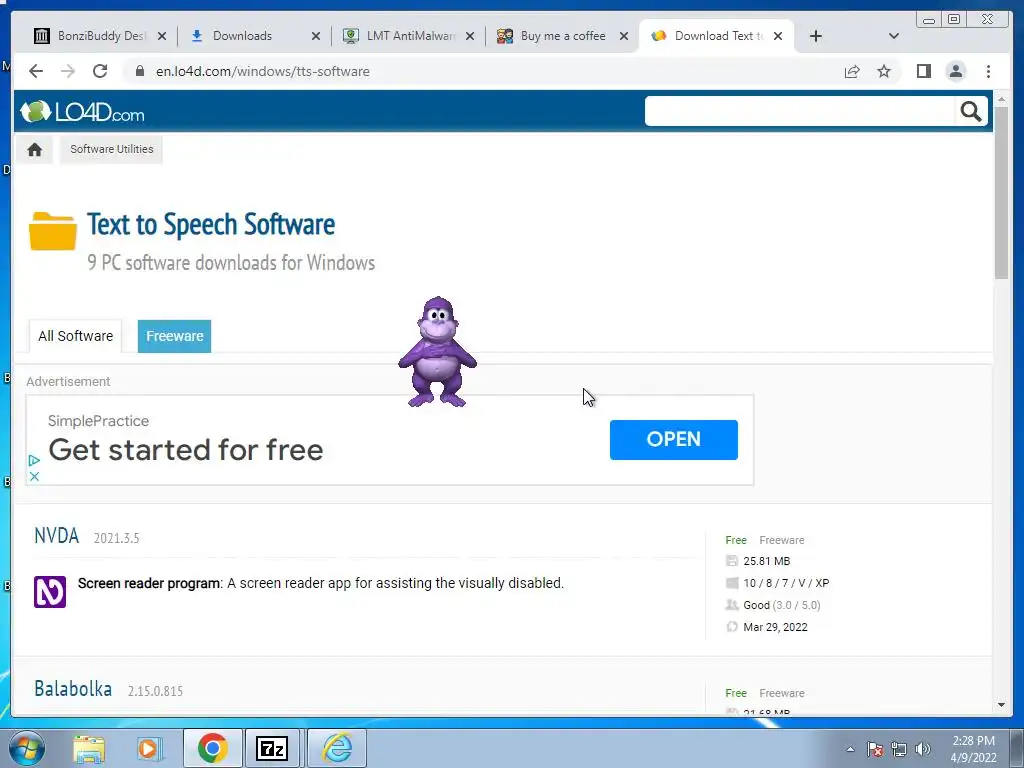Click the AdChoices triangle icon
This screenshot has height=768, width=1024.
click(x=34, y=460)
